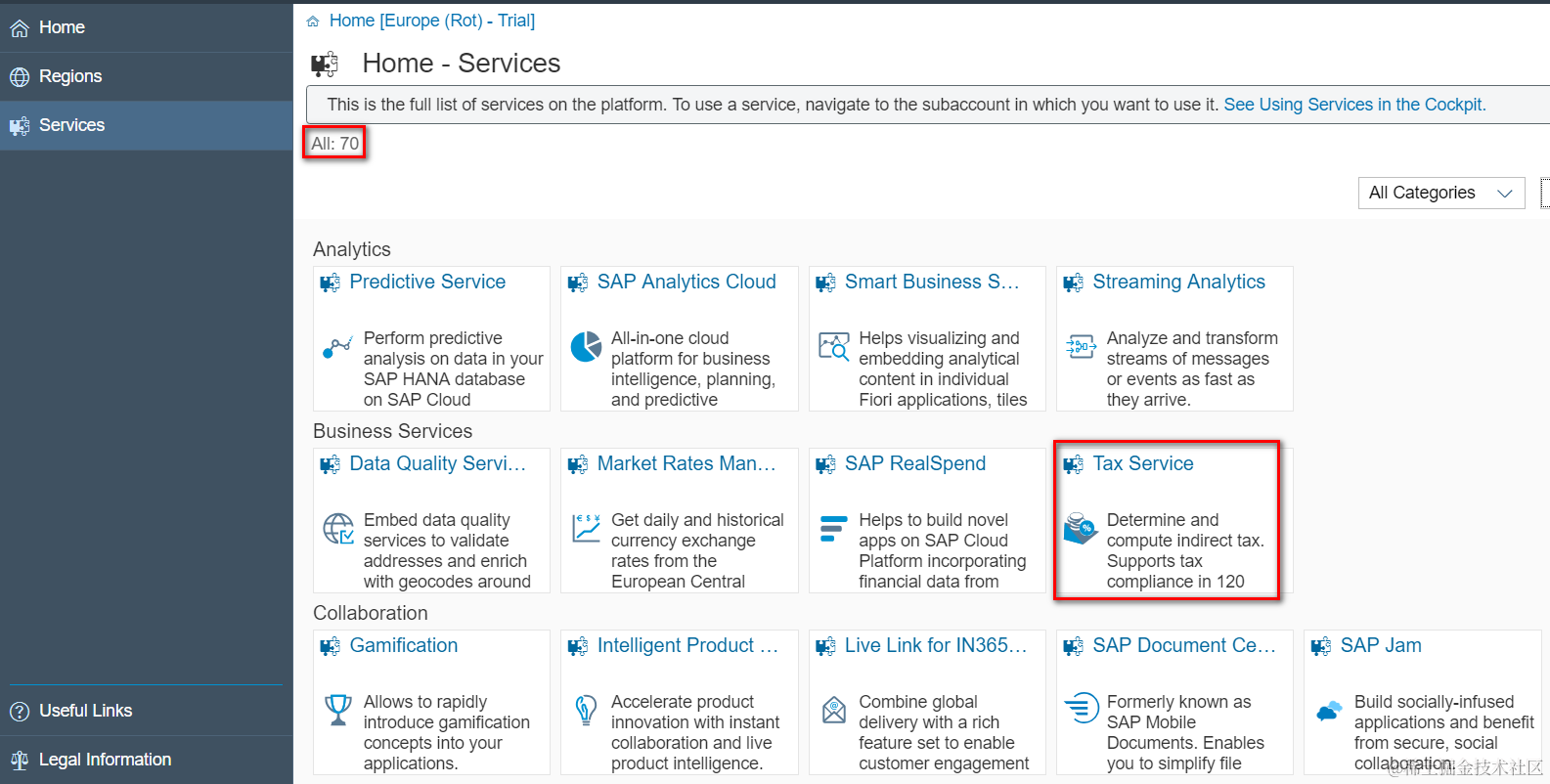Open the Smart Business S... tile title
The image size is (1550, 784).
click(932, 282)
